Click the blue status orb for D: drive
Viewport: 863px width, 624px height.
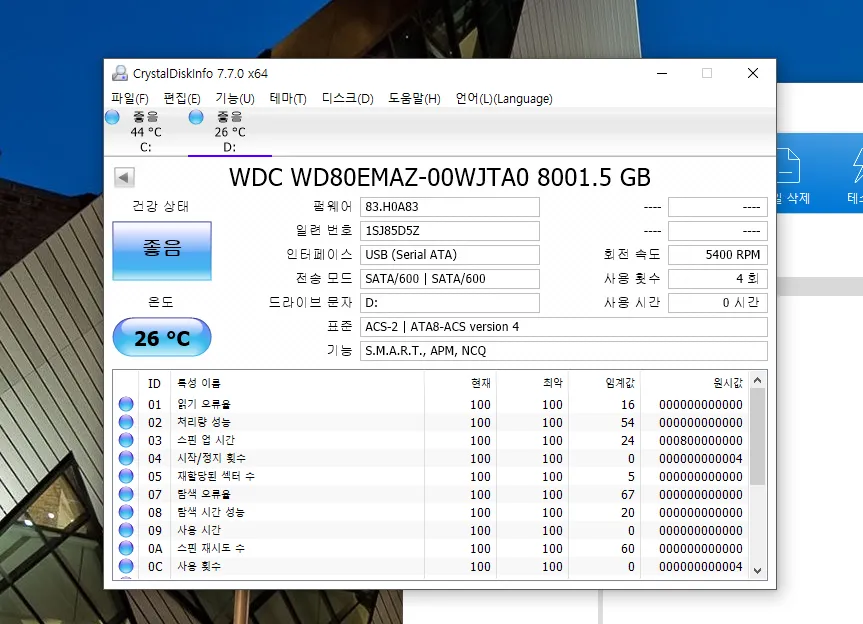coord(196,117)
